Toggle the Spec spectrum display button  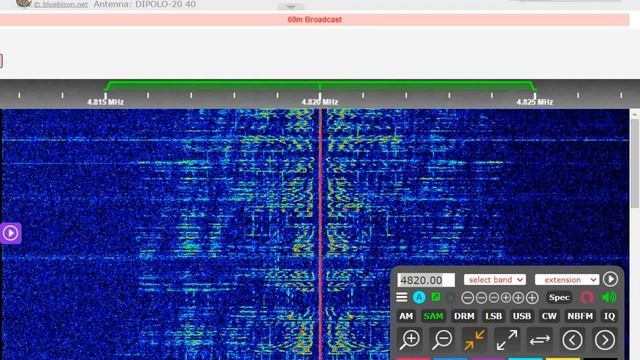(x=559, y=298)
